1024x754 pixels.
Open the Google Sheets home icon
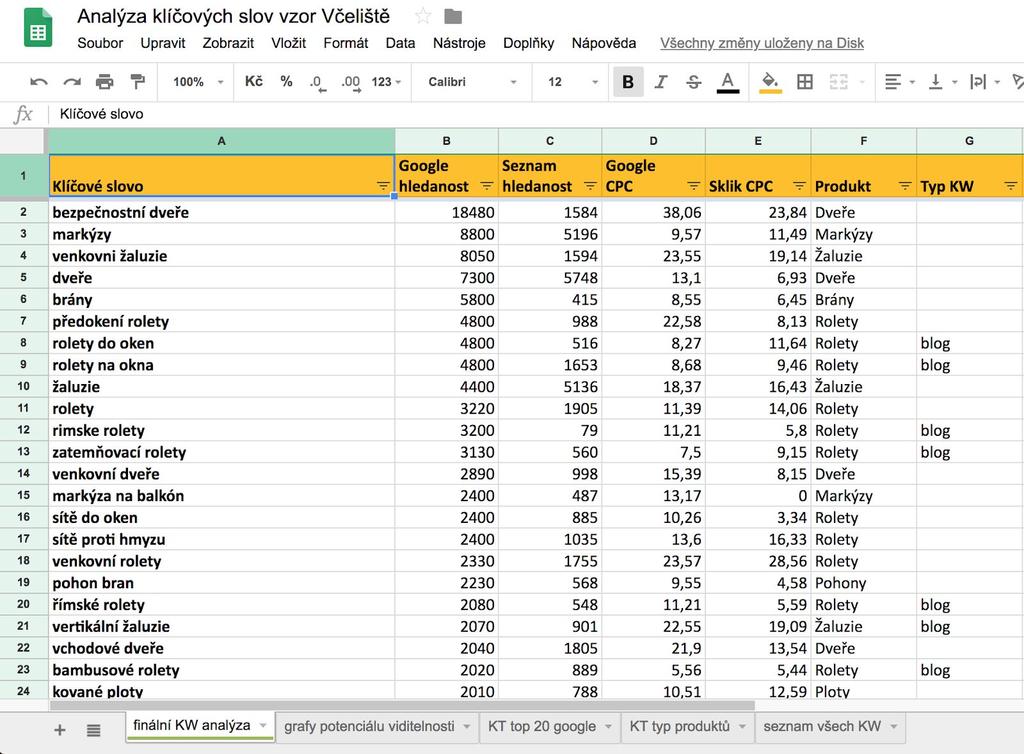point(38,27)
